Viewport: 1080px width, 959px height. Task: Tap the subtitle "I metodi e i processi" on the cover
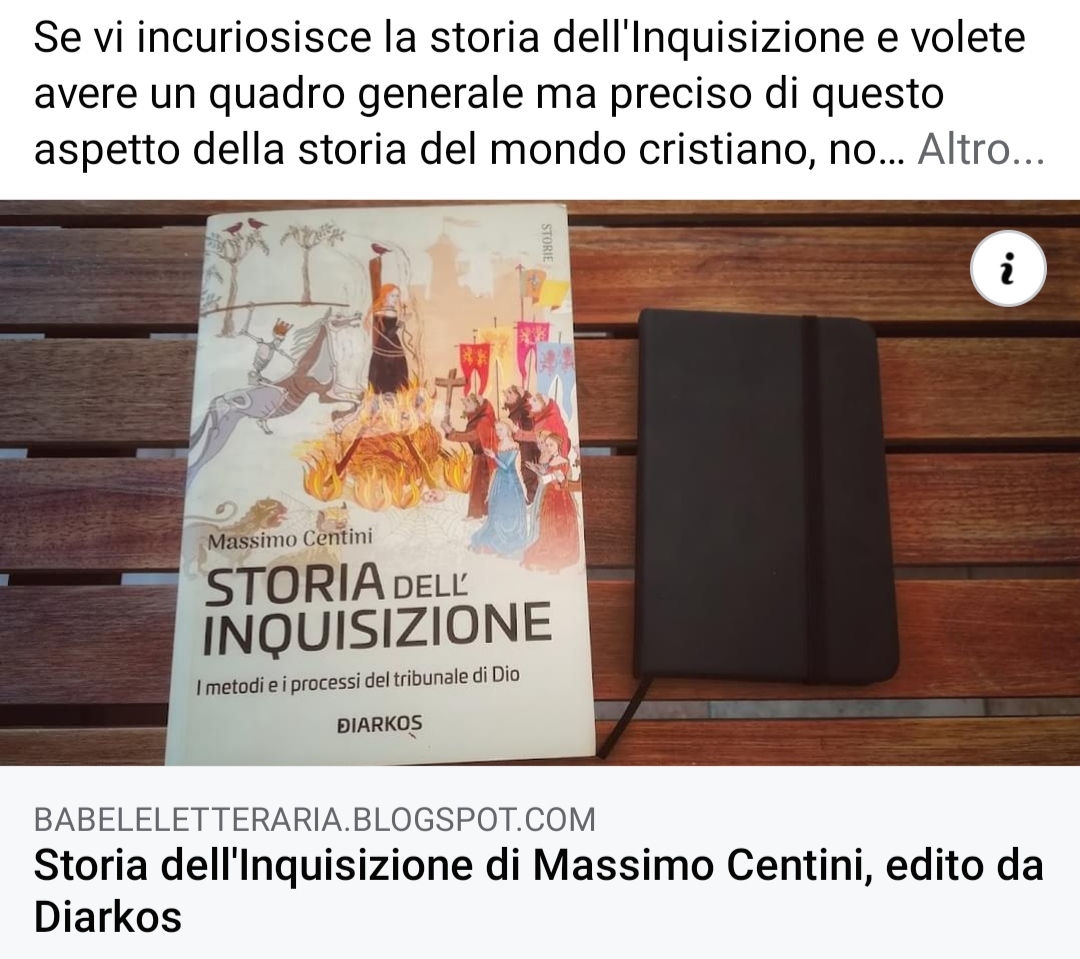(x=357, y=679)
